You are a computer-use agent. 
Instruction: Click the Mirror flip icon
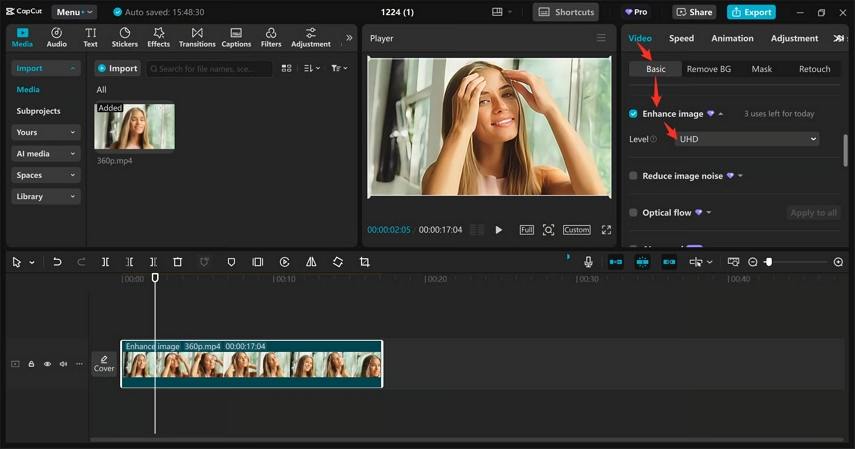click(311, 262)
